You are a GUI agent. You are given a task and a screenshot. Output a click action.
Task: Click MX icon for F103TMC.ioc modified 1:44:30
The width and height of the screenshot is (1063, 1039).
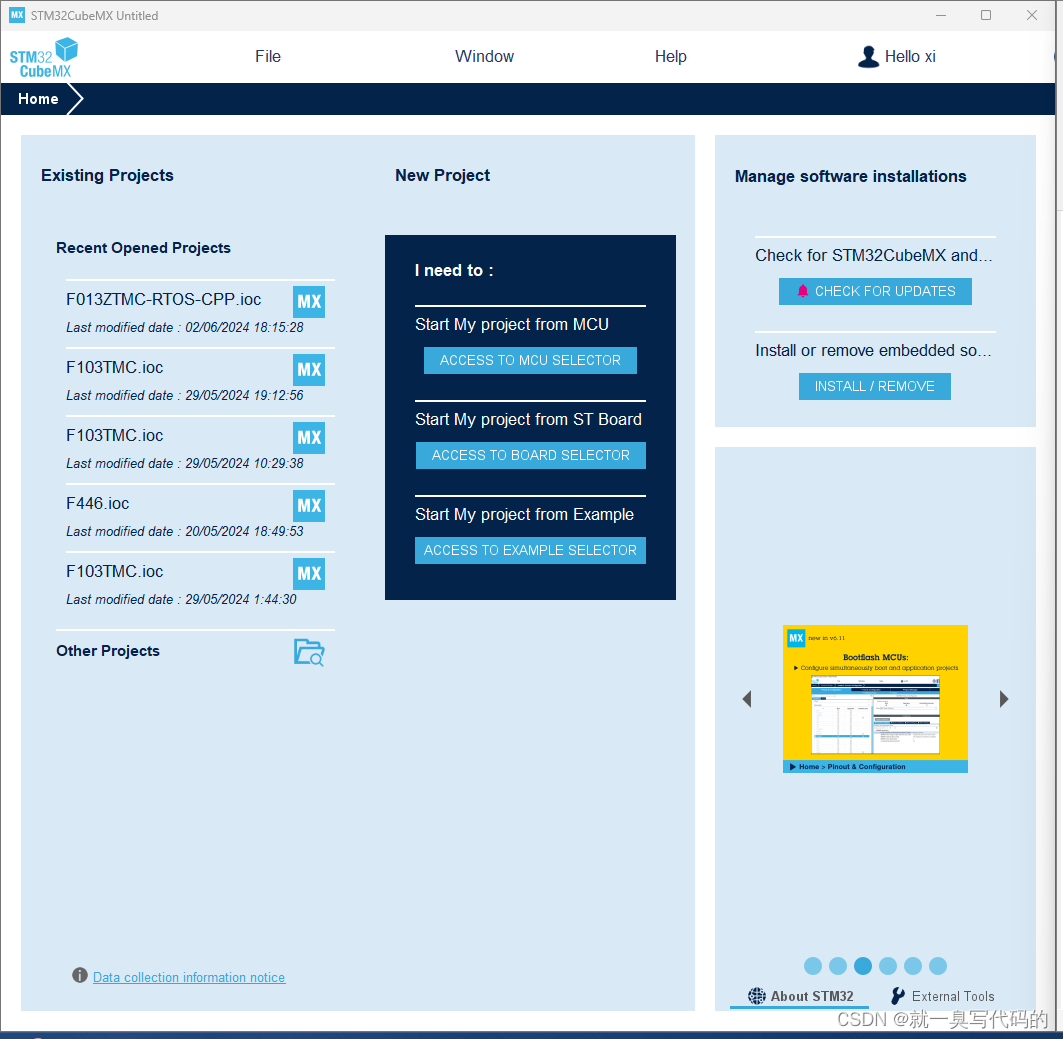[x=309, y=573]
